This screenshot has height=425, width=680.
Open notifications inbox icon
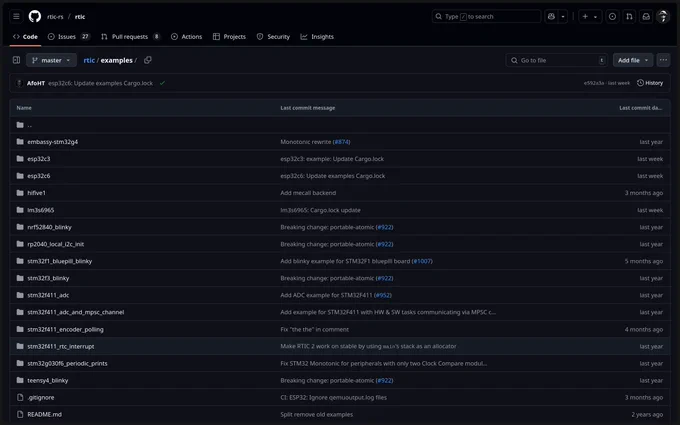click(x=646, y=16)
